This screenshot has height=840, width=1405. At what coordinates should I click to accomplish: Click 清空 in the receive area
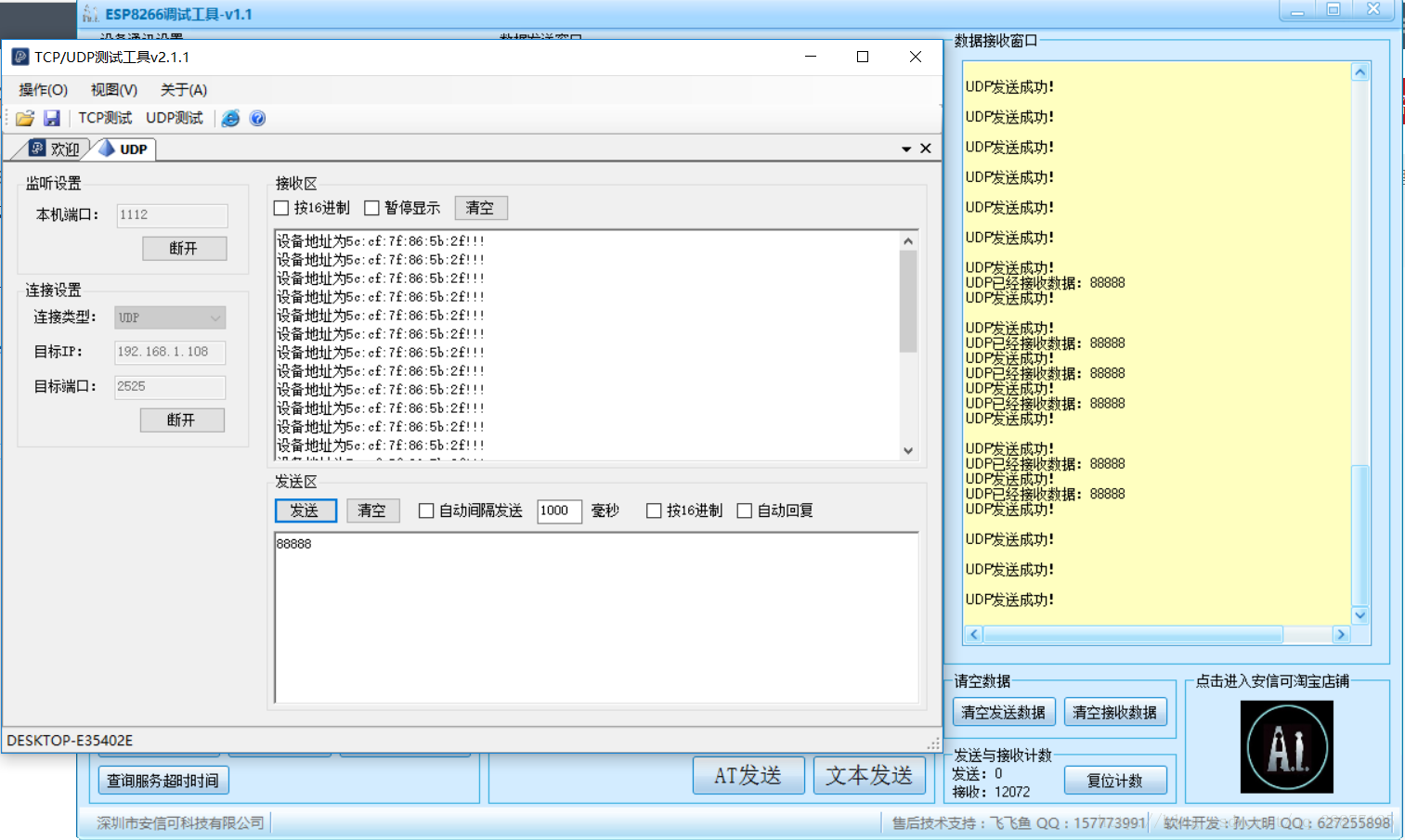tap(481, 208)
